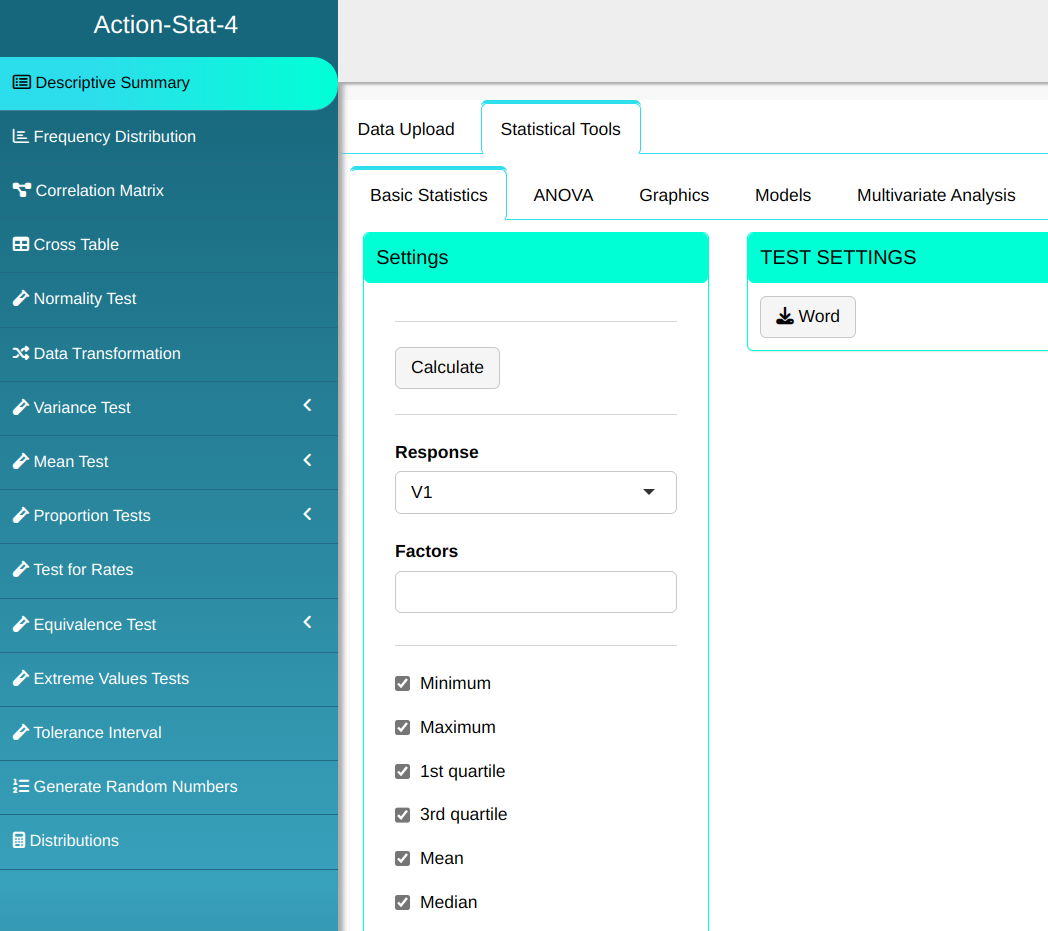Click the Descriptive Summary list icon

pyautogui.click(x=21, y=82)
